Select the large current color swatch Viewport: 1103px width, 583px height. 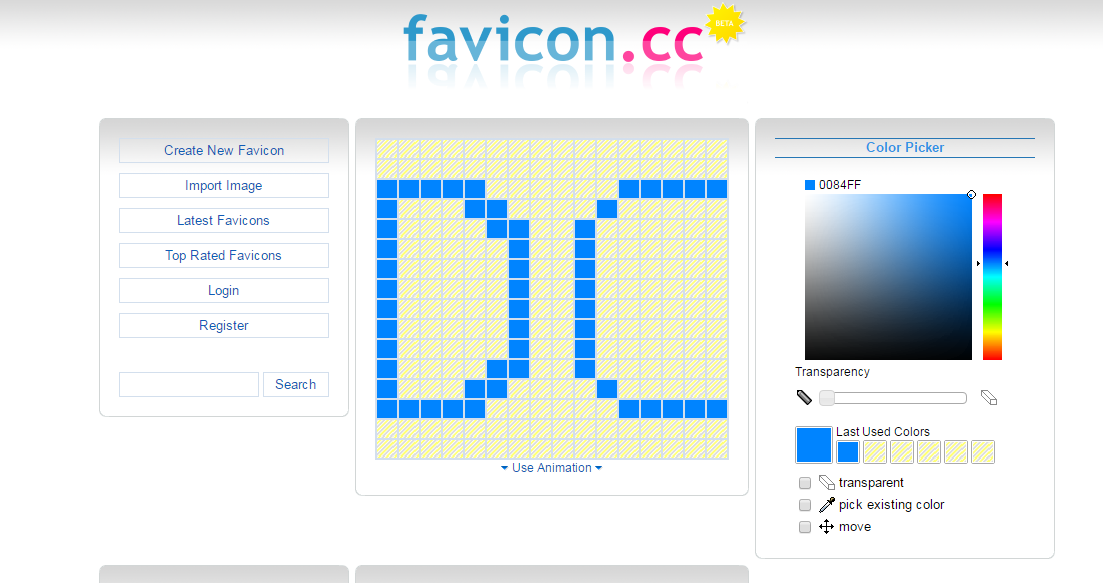(814, 445)
